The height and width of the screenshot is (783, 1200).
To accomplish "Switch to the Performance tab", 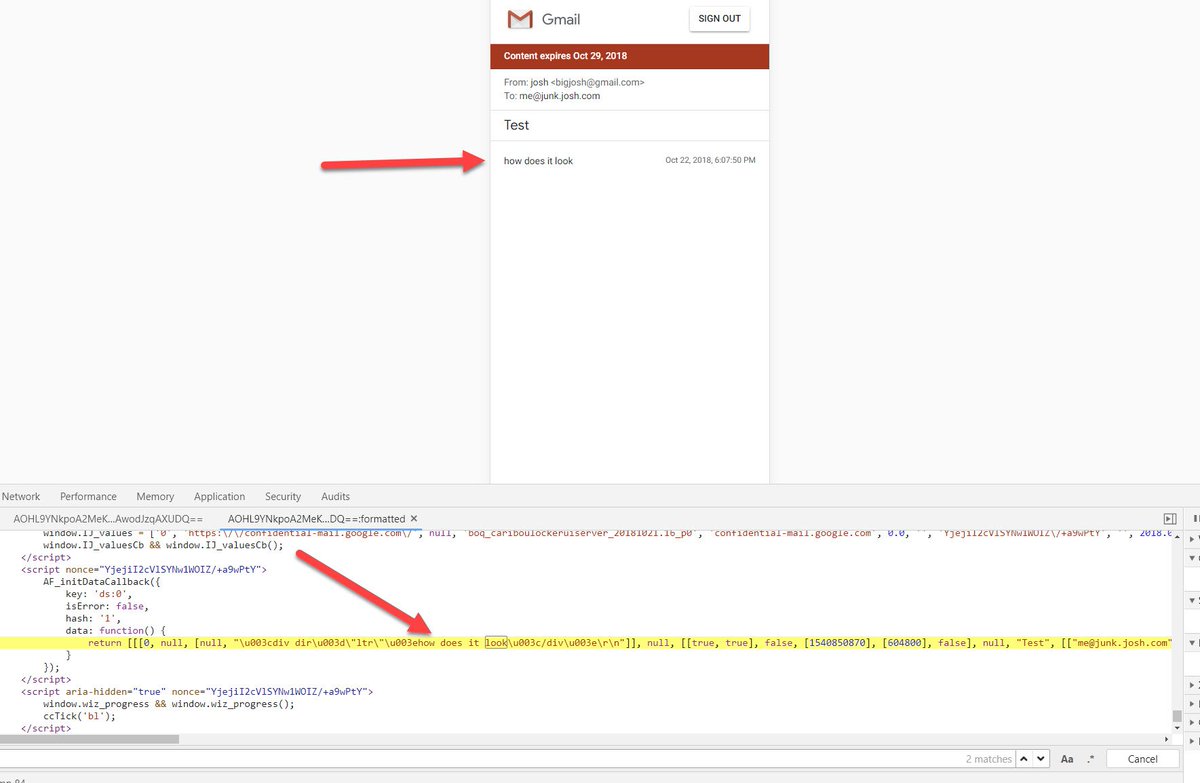I will (x=88, y=496).
